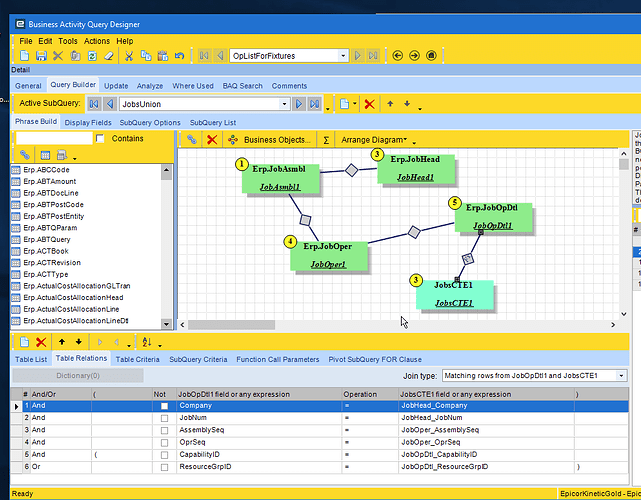Move relation row up arrow

(62, 342)
